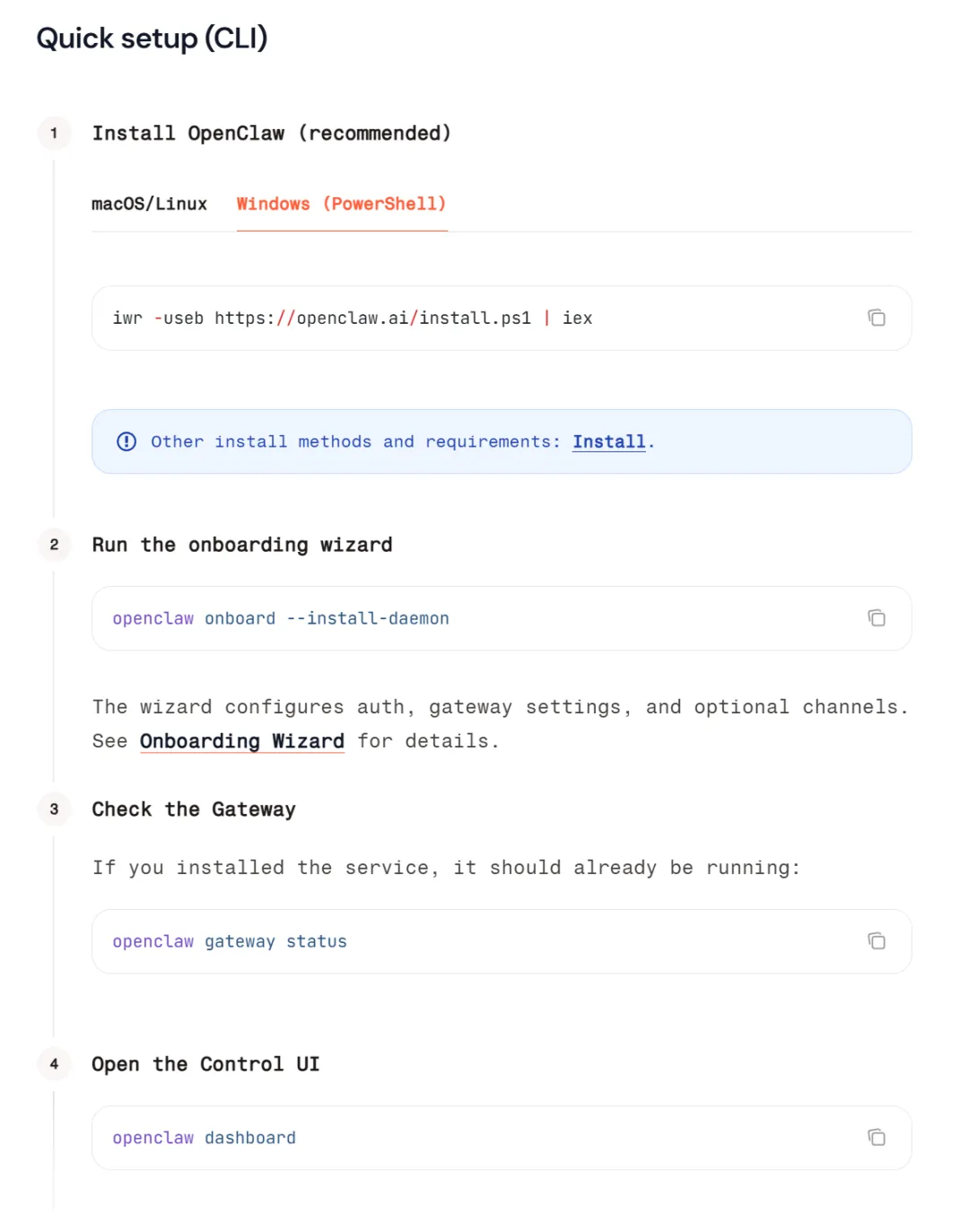Click the openclaw onboard command text
Image resolution: width=969 pixels, height=1232 pixels.
click(x=280, y=619)
